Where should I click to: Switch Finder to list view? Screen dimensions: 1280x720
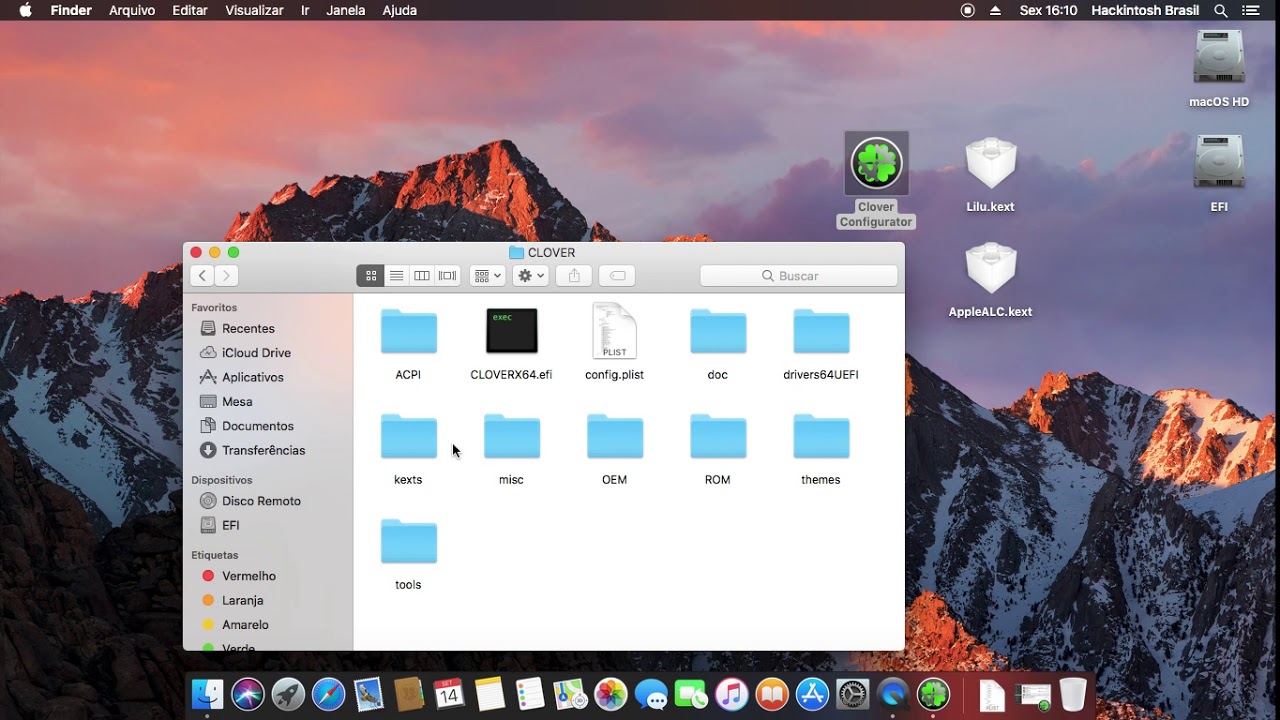click(396, 275)
